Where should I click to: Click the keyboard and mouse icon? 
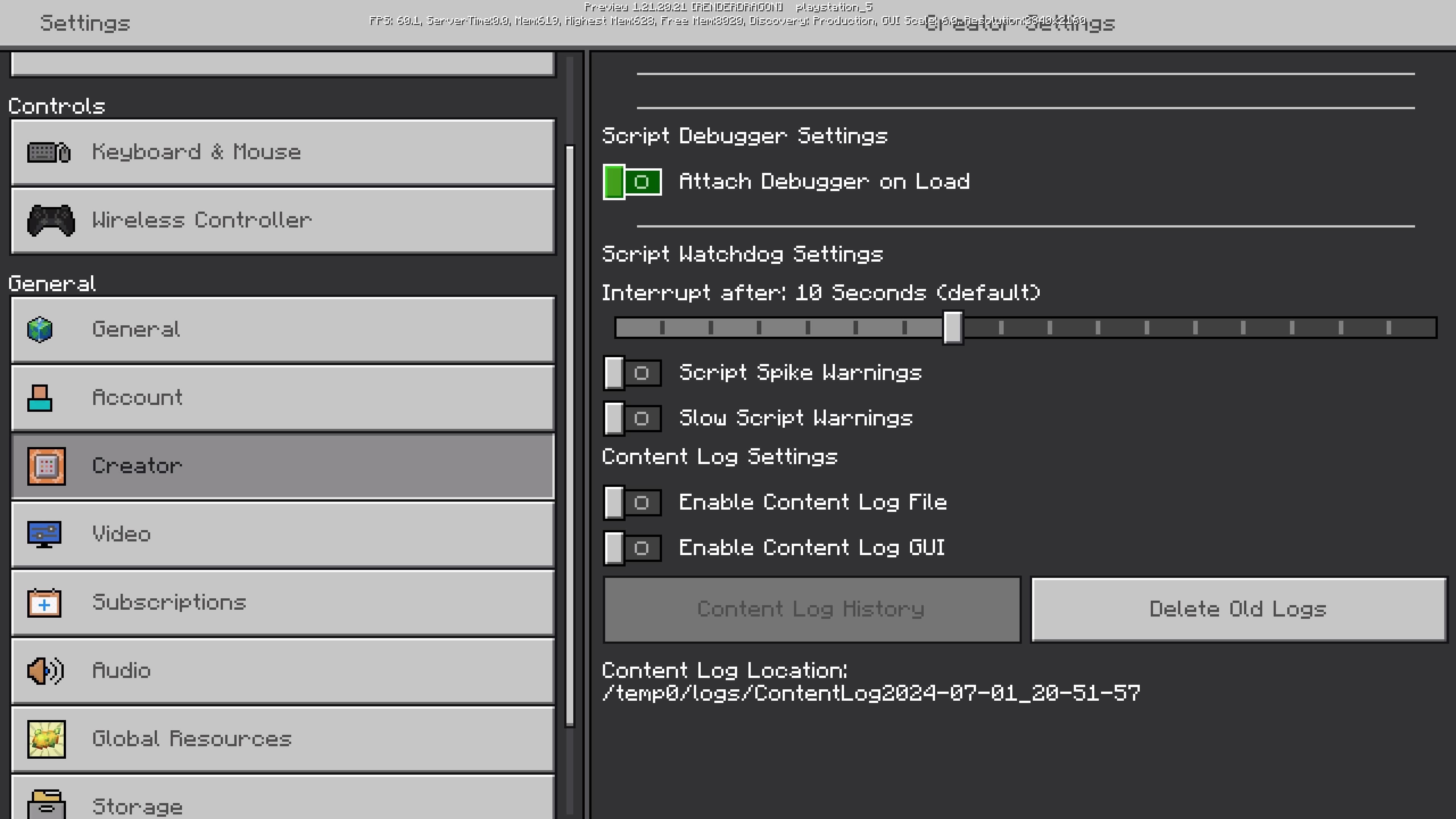click(49, 152)
